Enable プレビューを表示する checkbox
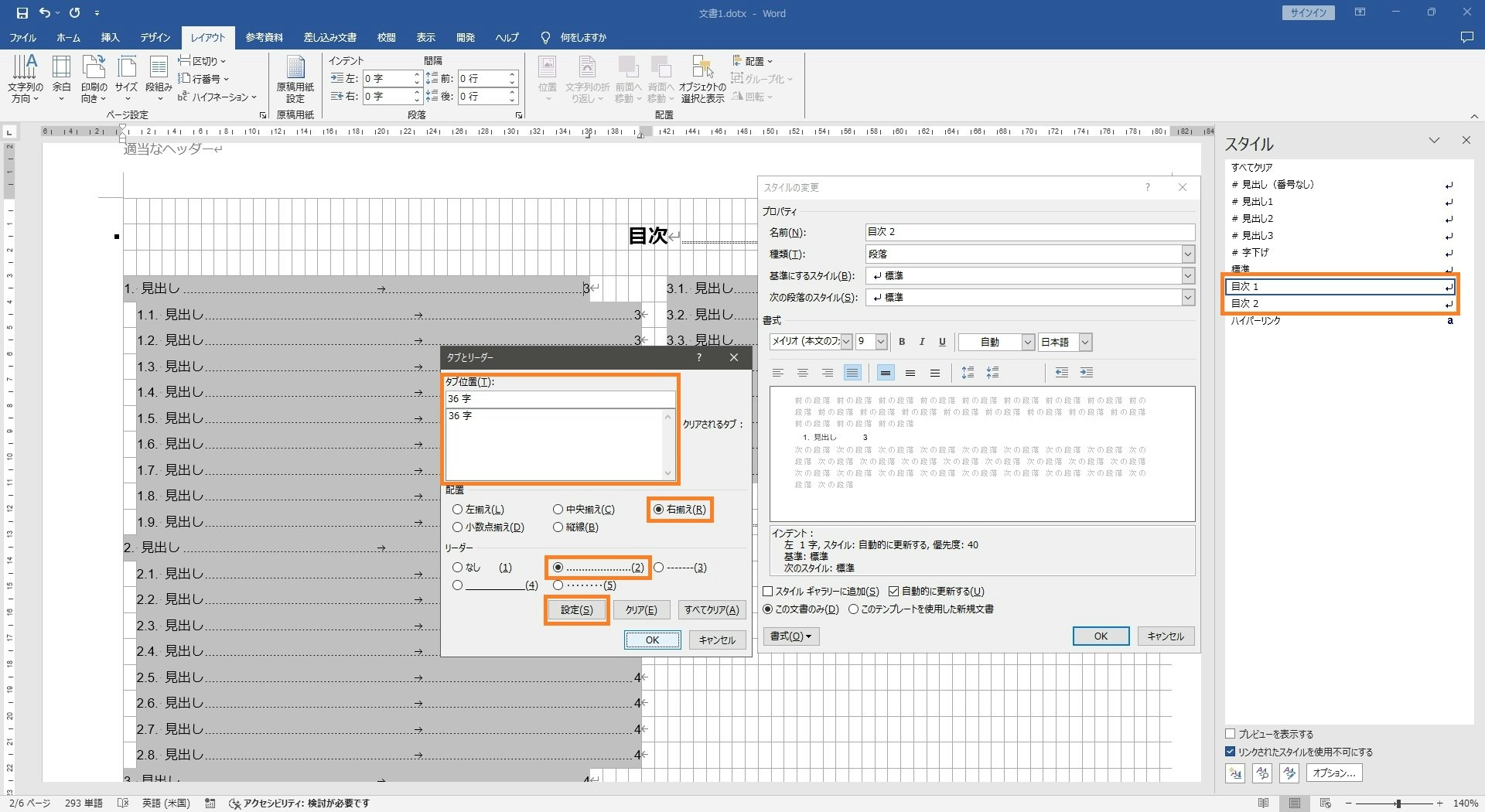 click(x=1231, y=734)
